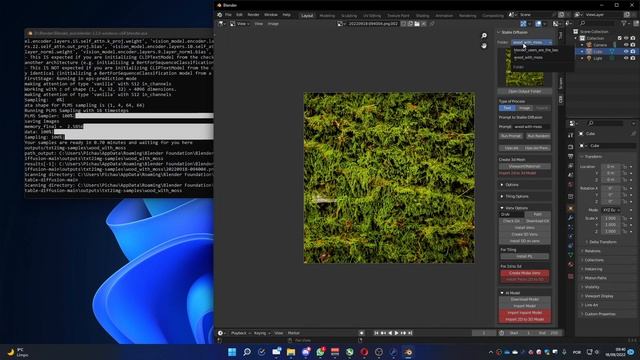This screenshot has width=640, height=360.
Task: Open the Folder dropdown in the Stable Diffusion panel
Action: (532, 42)
